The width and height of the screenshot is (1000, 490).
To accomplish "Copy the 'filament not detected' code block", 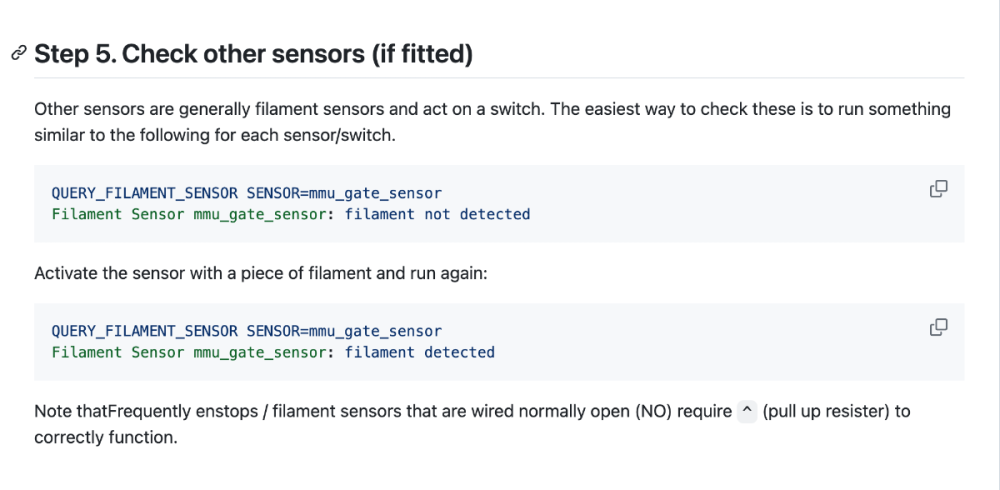I will pos(938,189).
